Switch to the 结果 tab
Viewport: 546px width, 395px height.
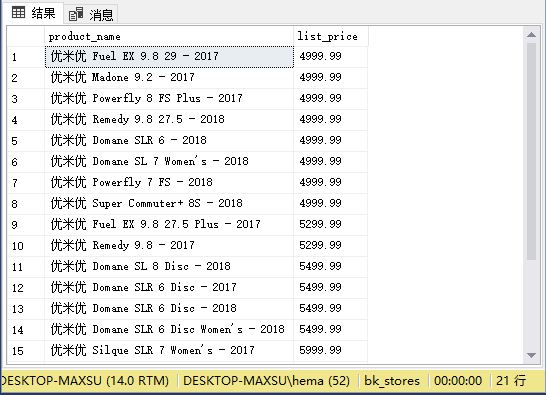33,13
